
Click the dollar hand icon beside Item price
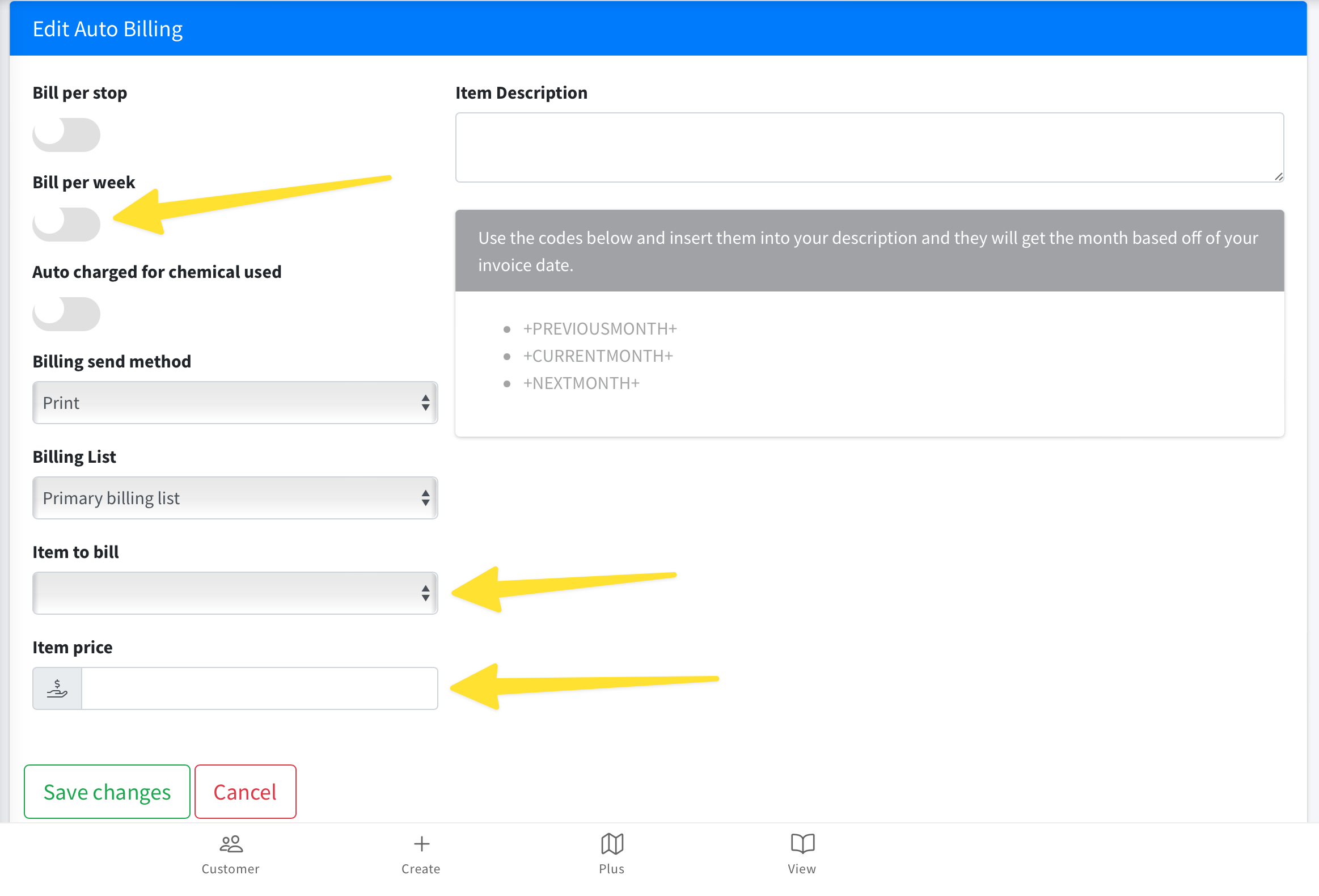[x=57, y=688]
